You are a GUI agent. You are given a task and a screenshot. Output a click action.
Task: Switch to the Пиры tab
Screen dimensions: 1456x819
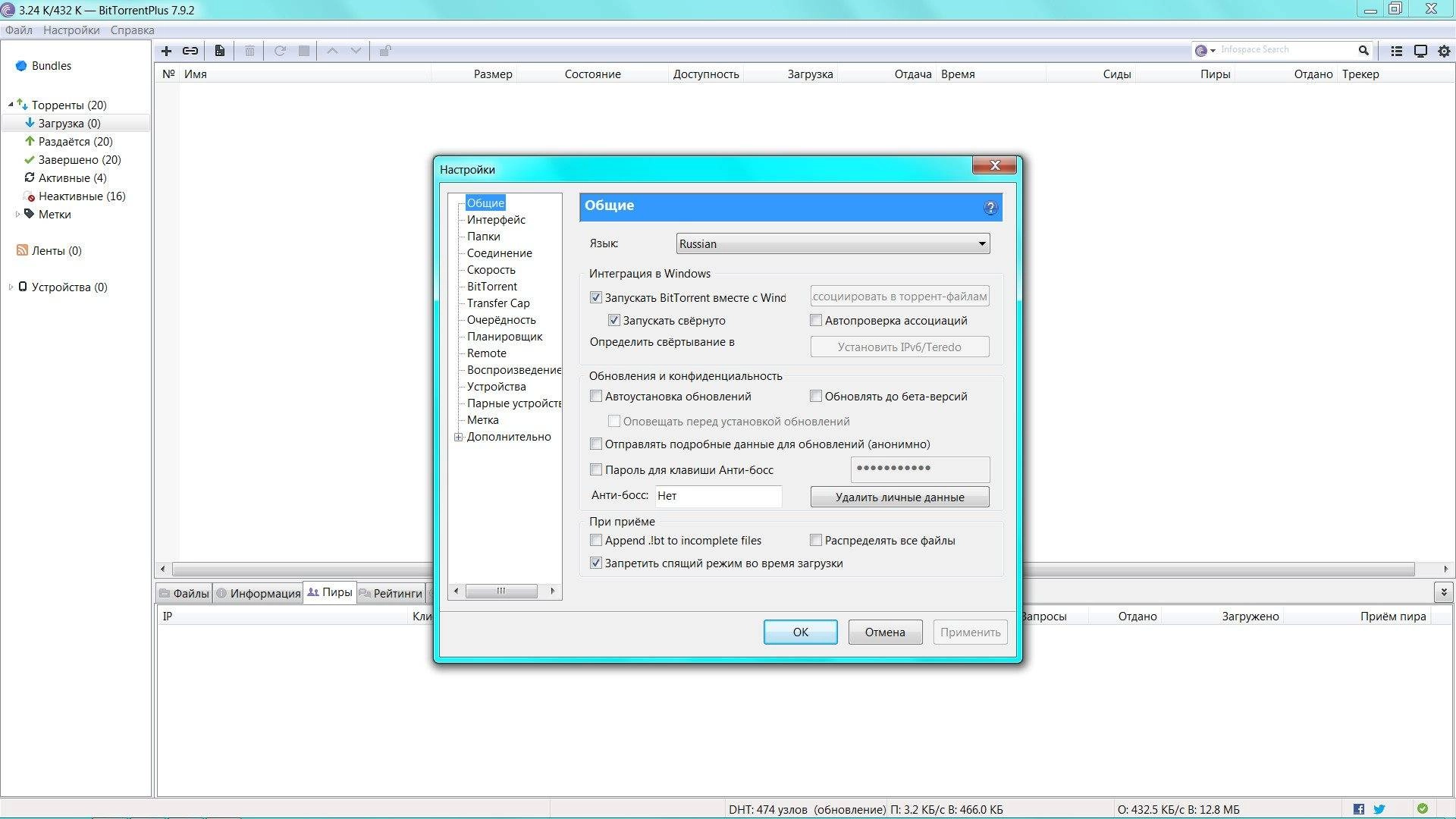(330, 592)
